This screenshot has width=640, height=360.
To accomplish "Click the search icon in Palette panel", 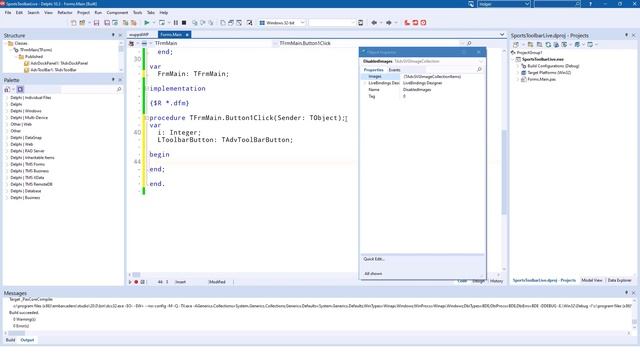I will [x=119, y=89].
